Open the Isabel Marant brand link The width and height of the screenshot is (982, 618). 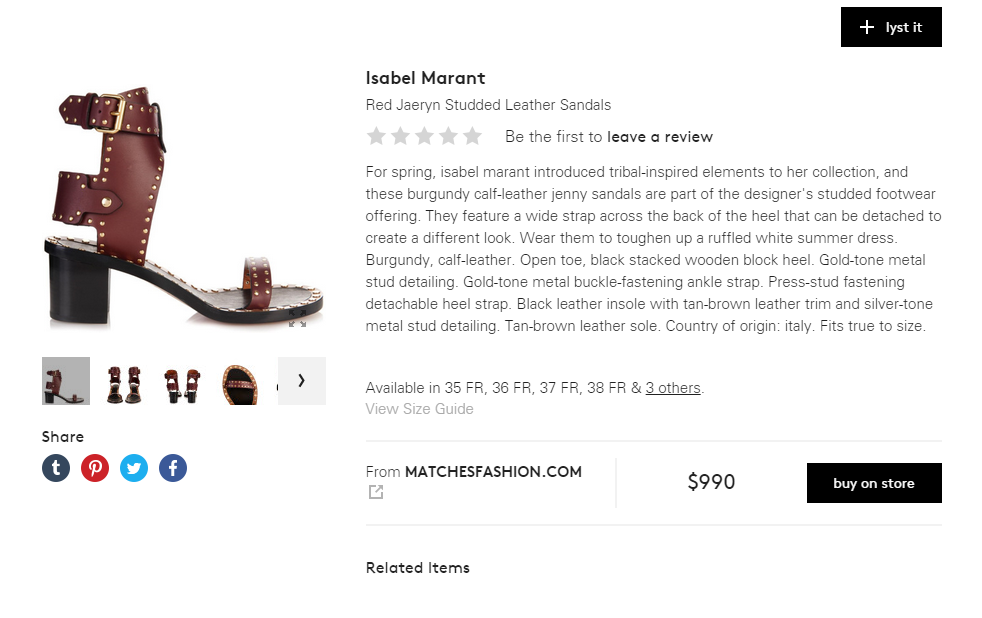[425, 78]
